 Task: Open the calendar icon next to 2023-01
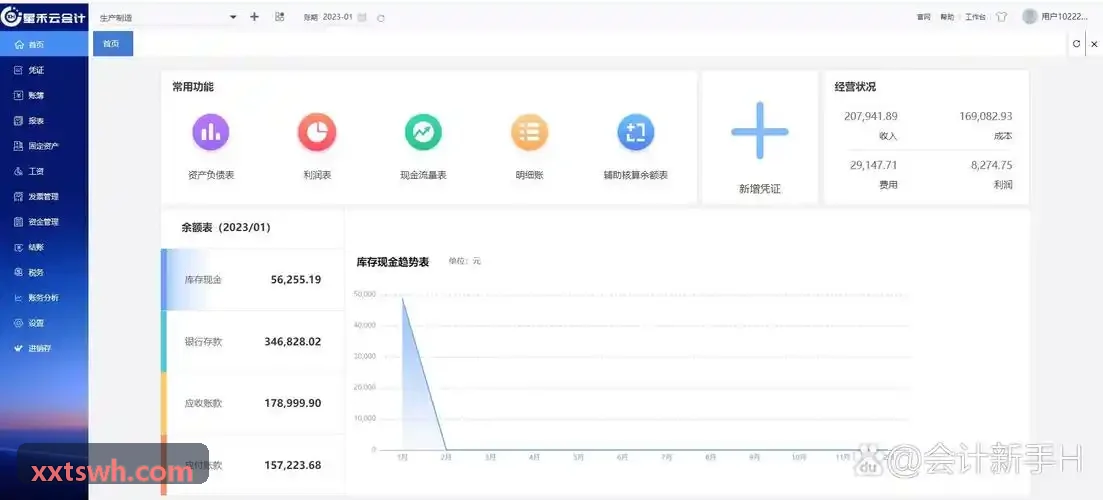pyautogui.click(x=362, y=18)
